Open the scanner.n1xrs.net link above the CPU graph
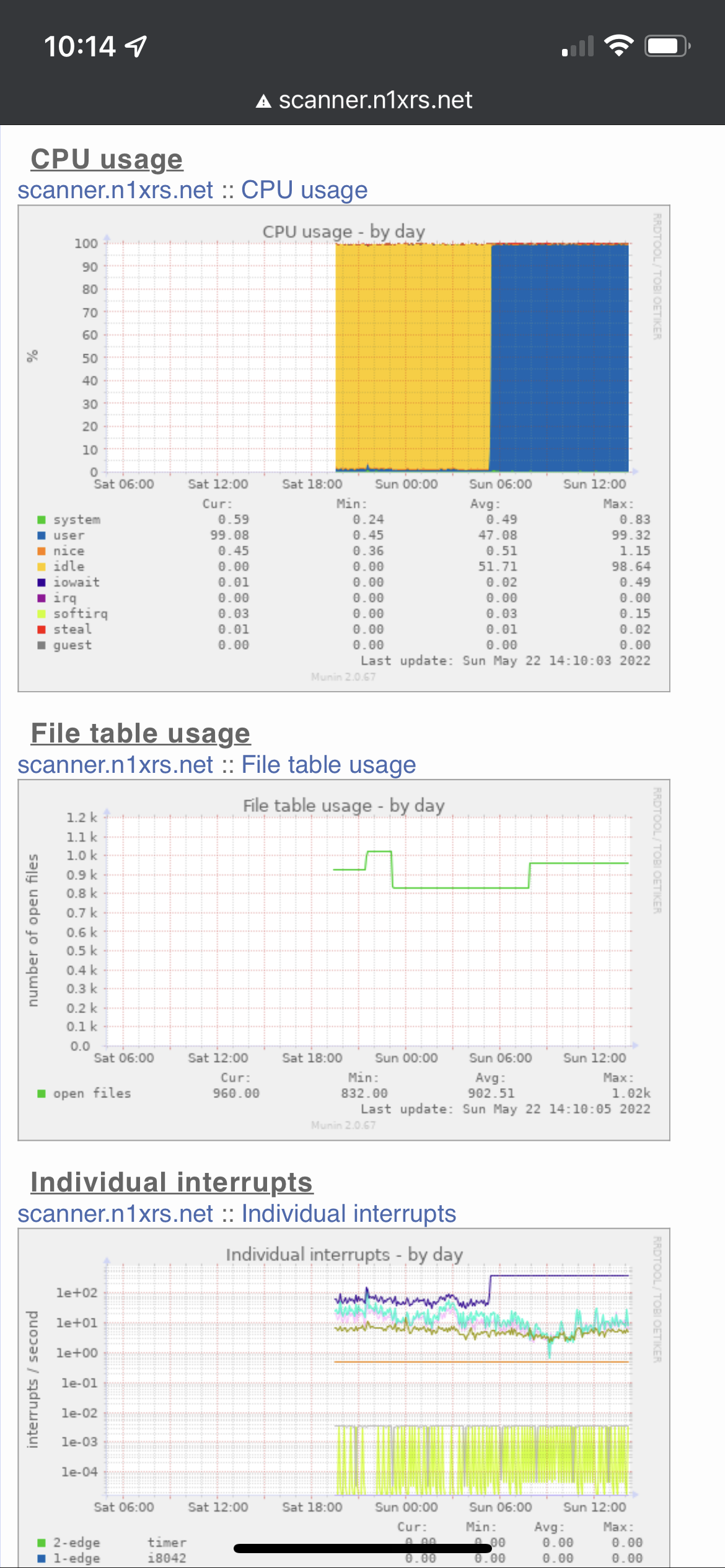Viewport: 725px width, 1568px height. pos(115,190)
